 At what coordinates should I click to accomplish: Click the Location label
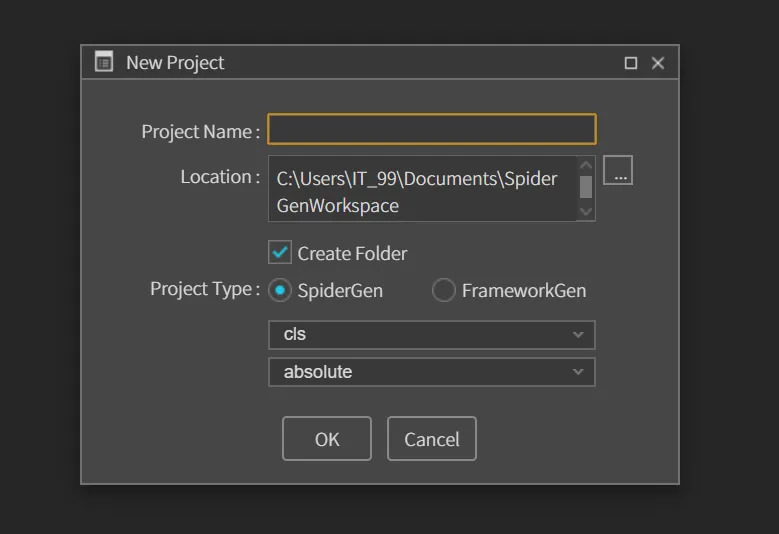220,177
